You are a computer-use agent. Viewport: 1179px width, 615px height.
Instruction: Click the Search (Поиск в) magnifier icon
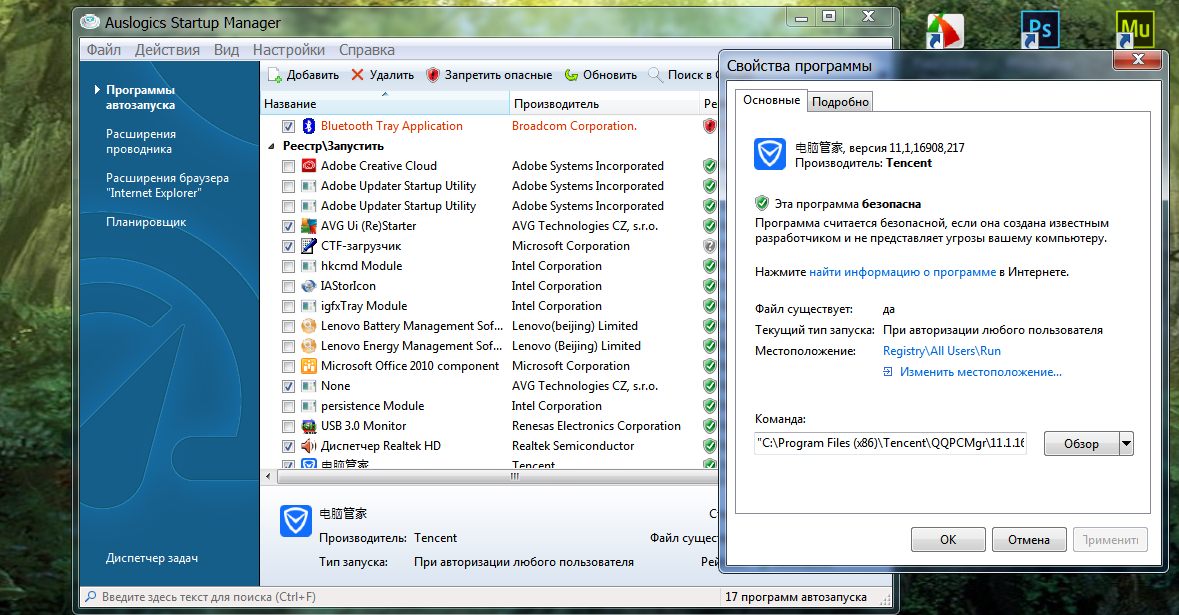pyautogui.click(x=655, y=74)
